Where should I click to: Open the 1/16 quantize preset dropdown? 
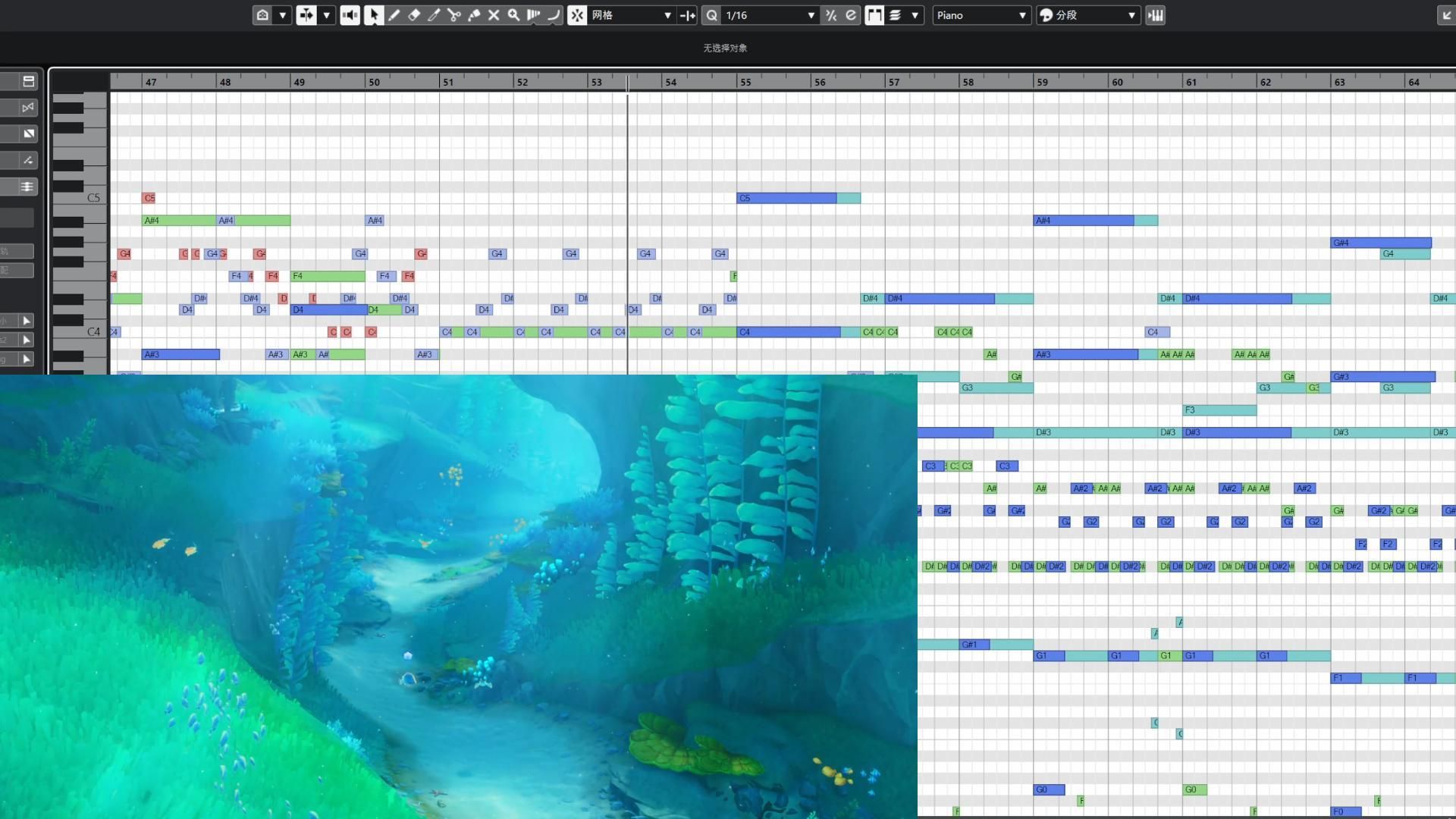tap(770, 15)
